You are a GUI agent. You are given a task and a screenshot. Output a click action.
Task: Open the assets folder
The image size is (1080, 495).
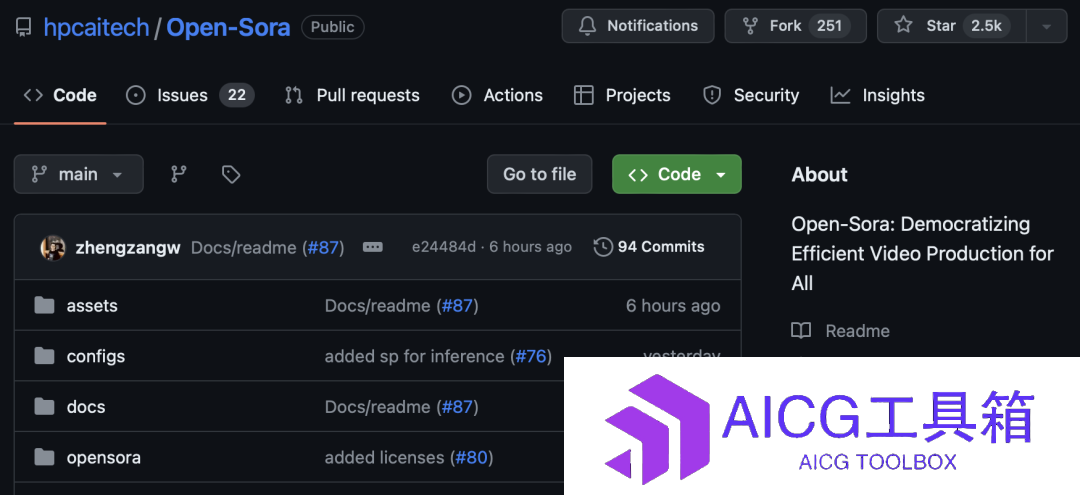tap(92, 306)
